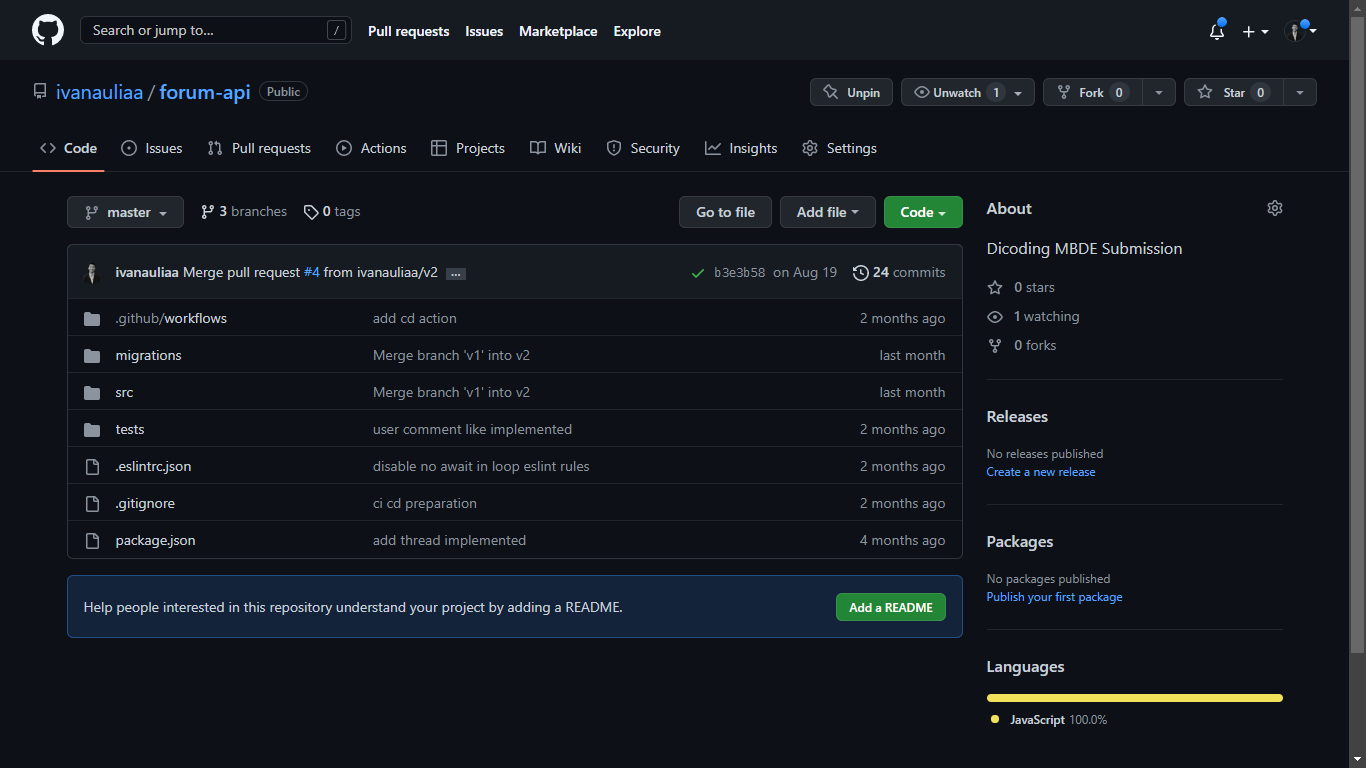
Task: Click the branch icon next to 3 branches
Action: [x=208, y=212]
